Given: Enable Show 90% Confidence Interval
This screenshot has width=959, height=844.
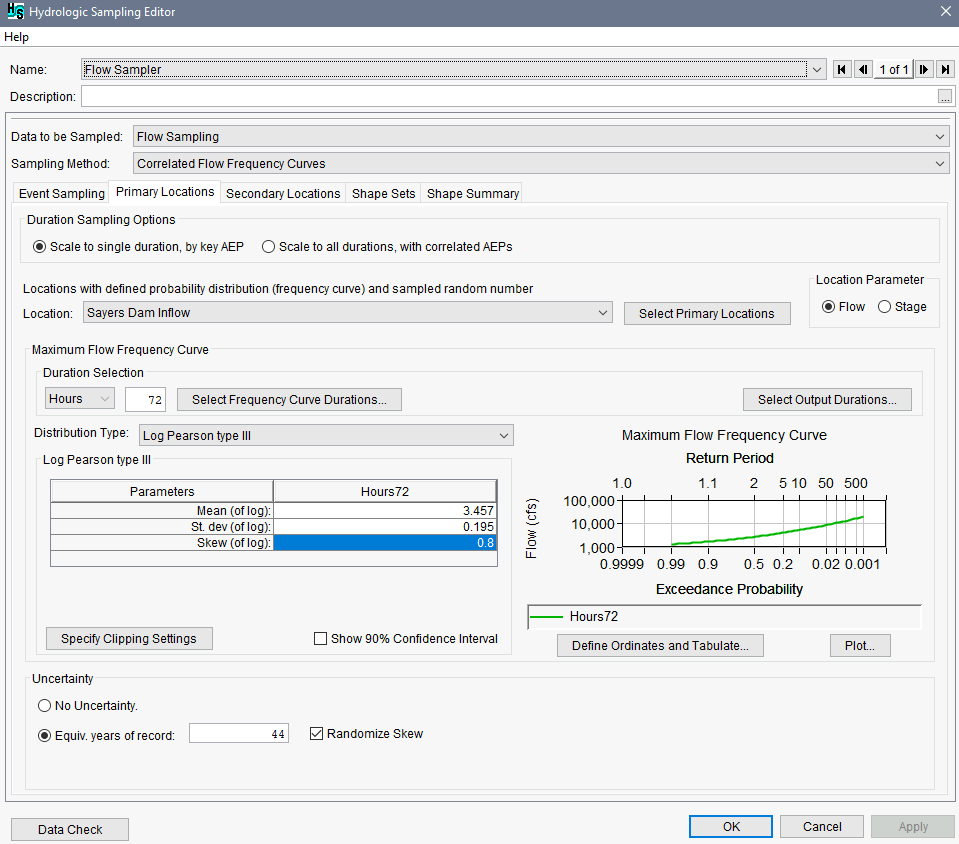Looking at the screenshot, I should click(320, 639).
